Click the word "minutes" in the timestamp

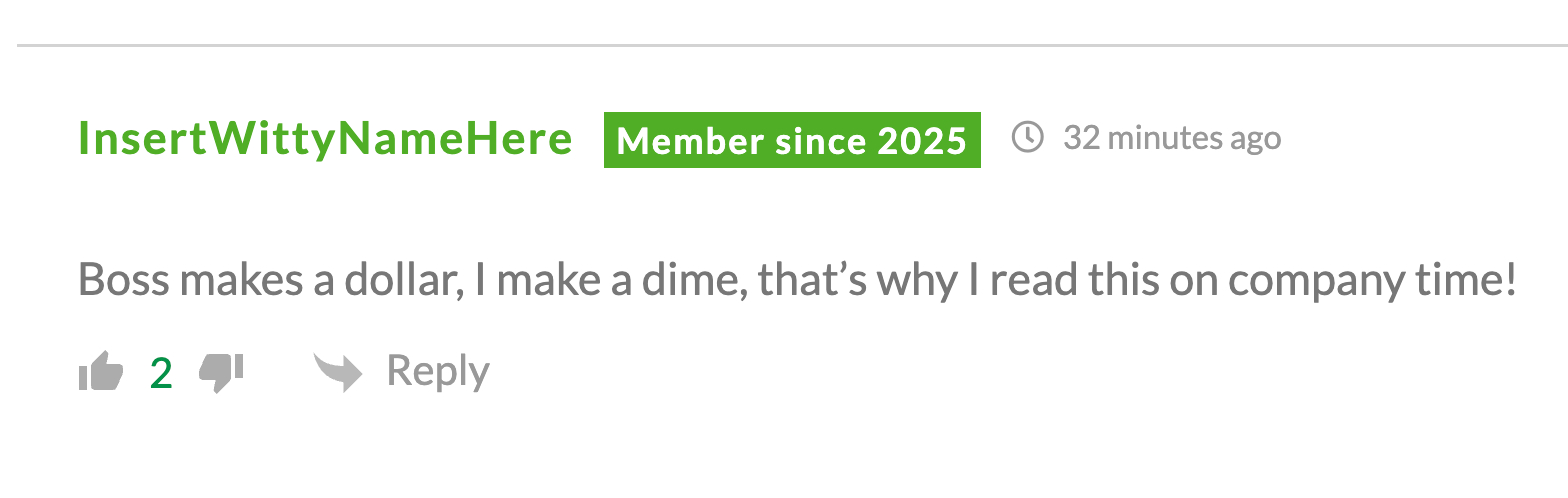(1162, 137)
